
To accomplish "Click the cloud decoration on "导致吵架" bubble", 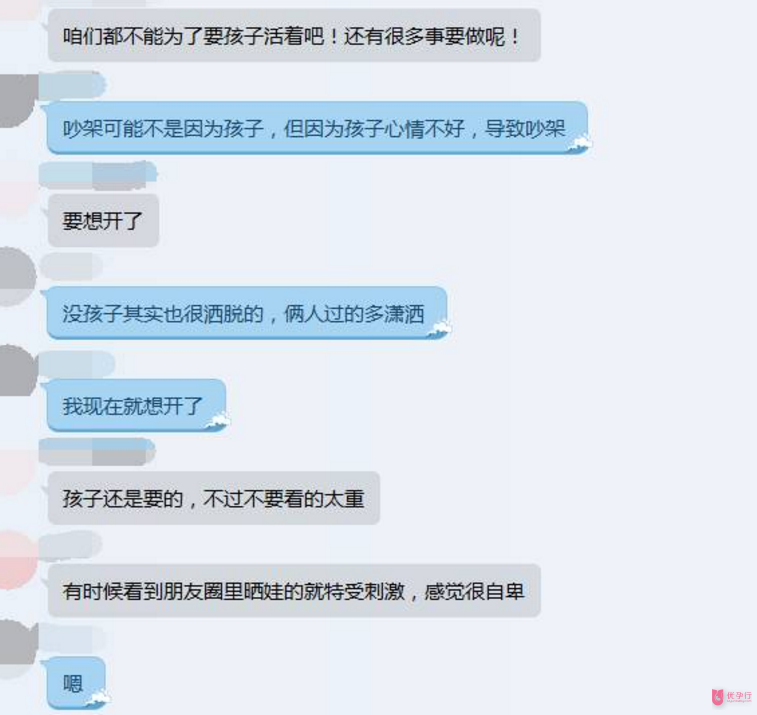I will point(580,144).
